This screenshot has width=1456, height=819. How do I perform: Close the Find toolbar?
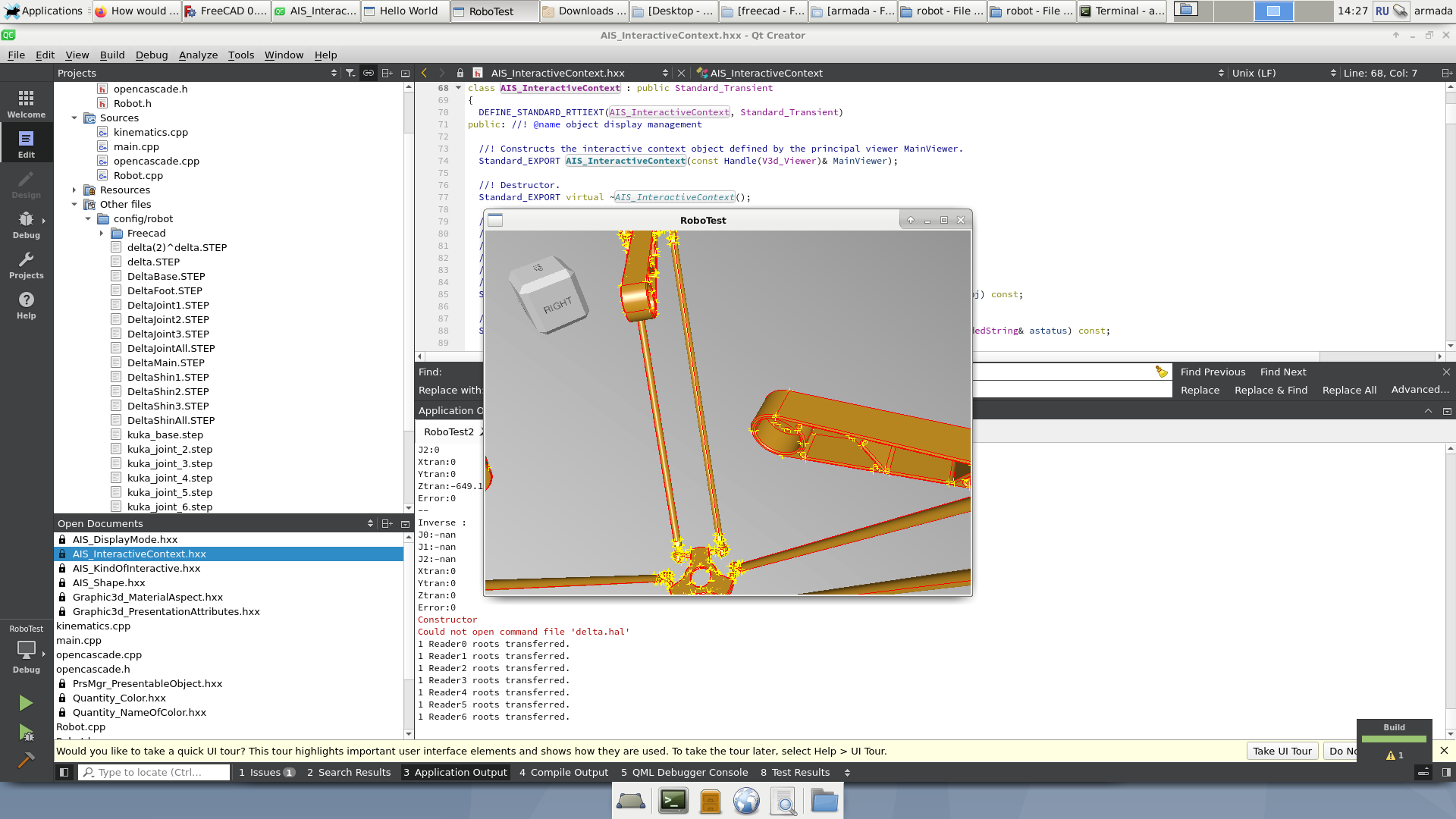point(1446,372)
